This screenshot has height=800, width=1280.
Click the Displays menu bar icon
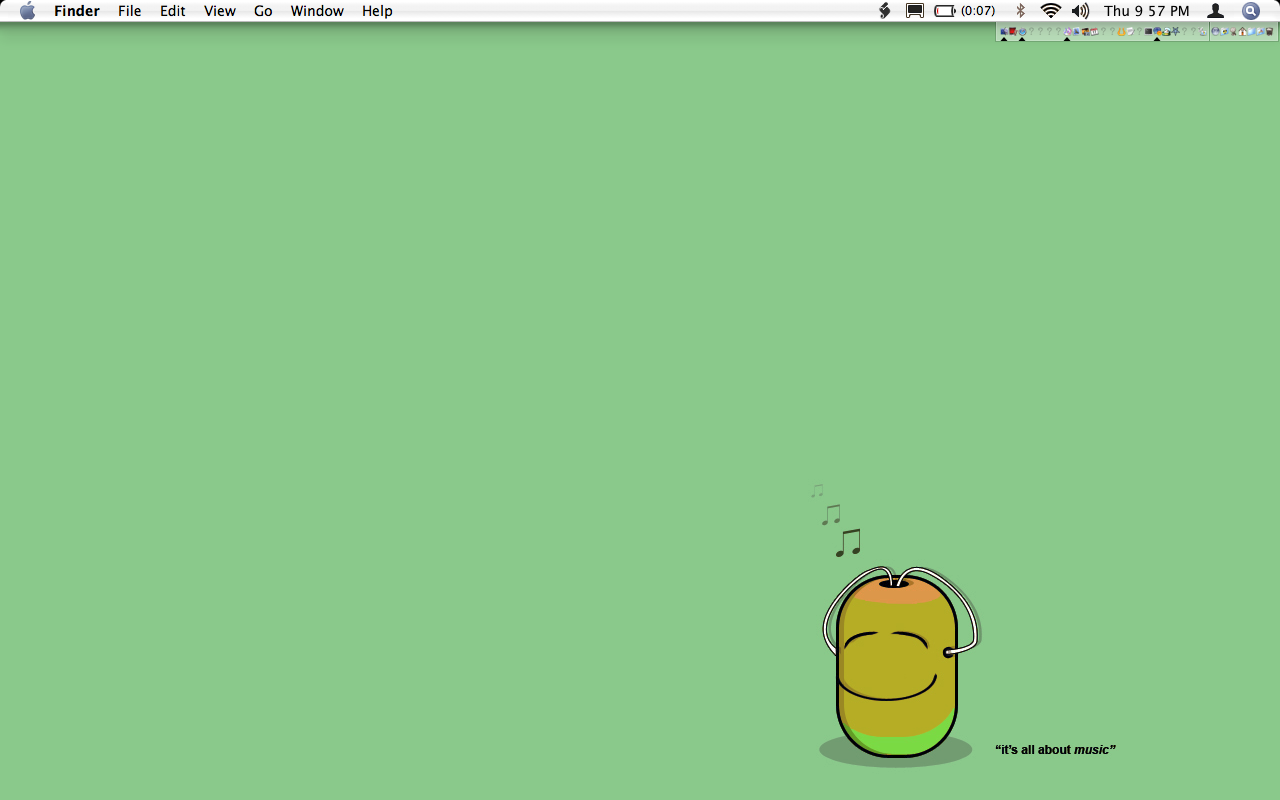coord(914,11)
